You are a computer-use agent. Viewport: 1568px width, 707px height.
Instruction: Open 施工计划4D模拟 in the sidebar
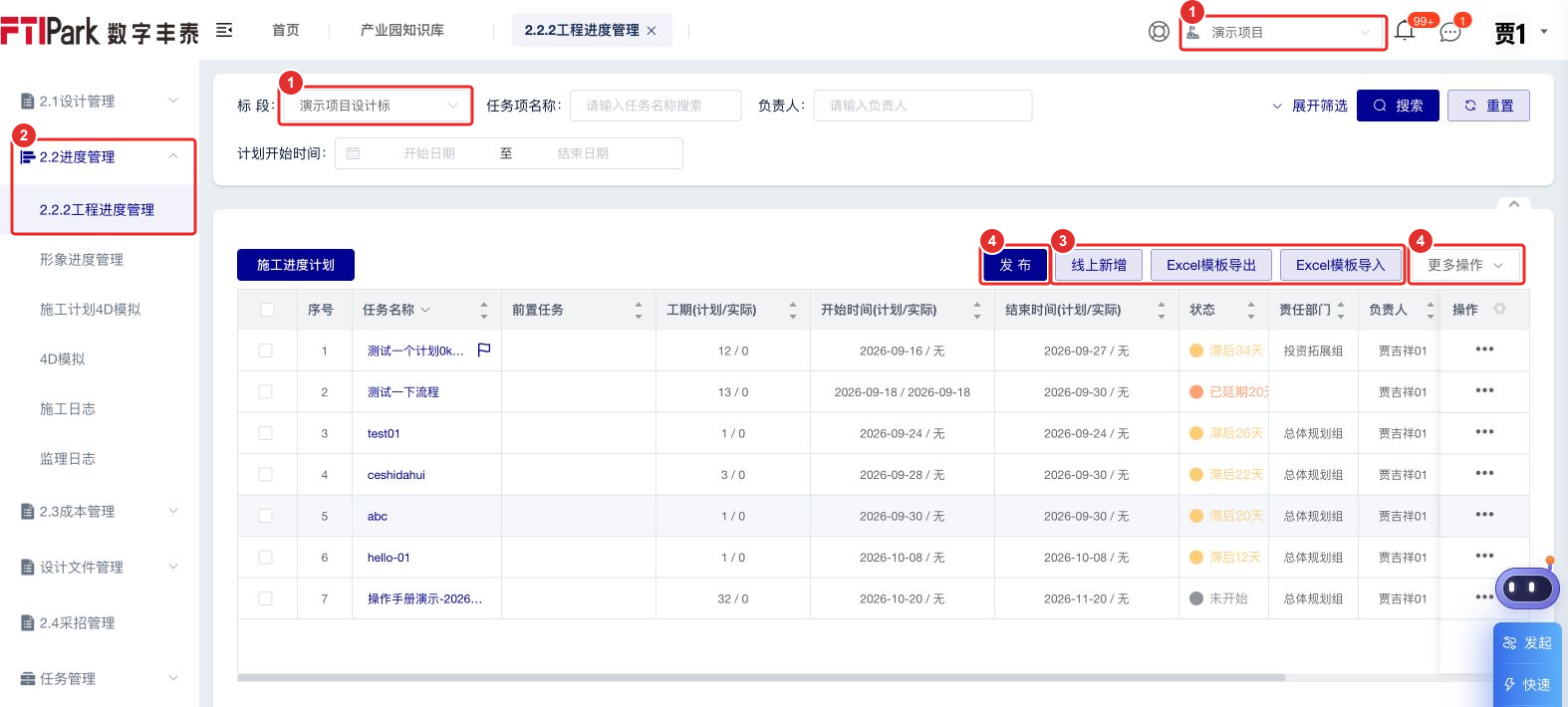tap(91, 309)
